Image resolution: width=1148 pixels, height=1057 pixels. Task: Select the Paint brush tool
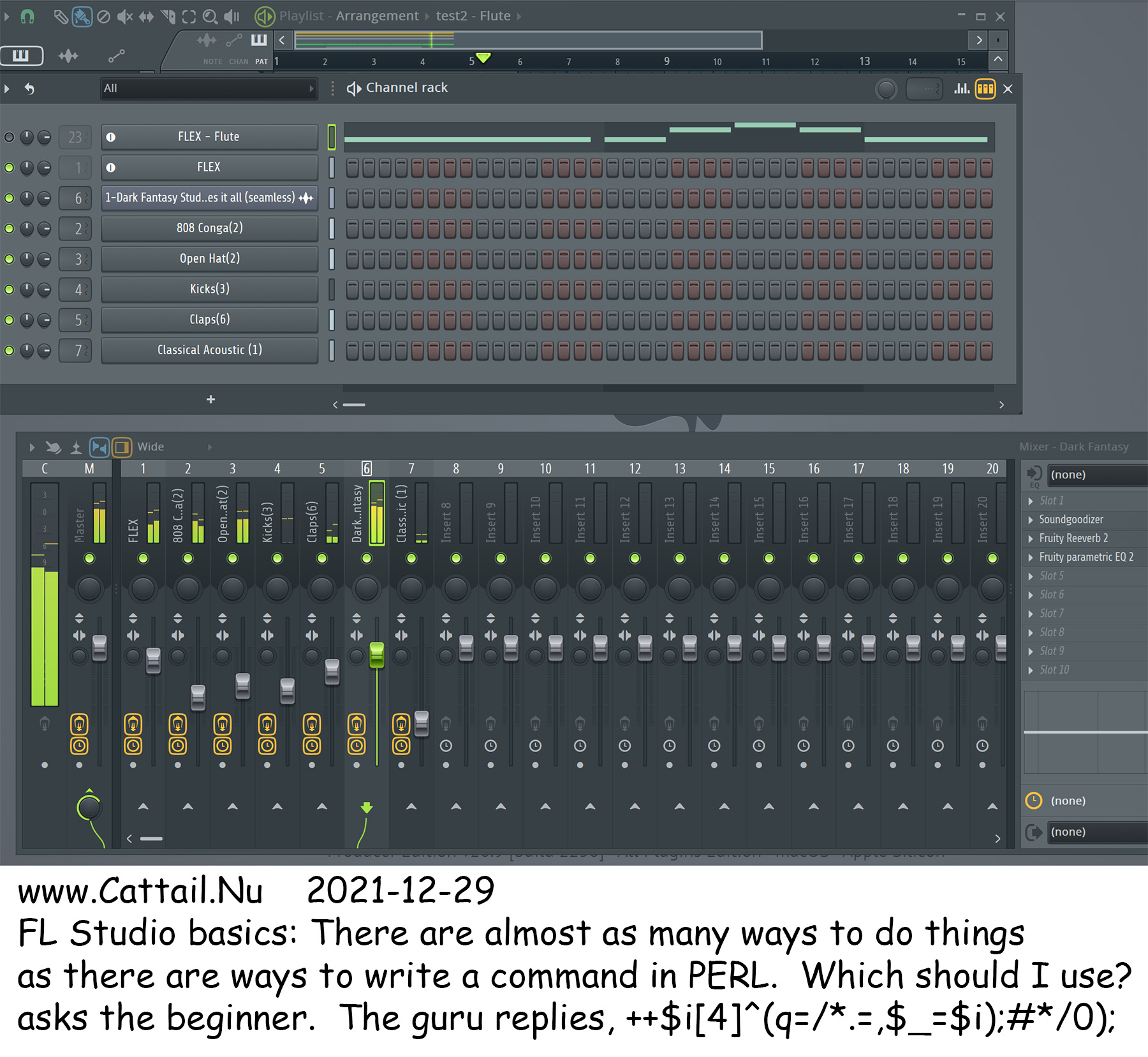[82, 17]
